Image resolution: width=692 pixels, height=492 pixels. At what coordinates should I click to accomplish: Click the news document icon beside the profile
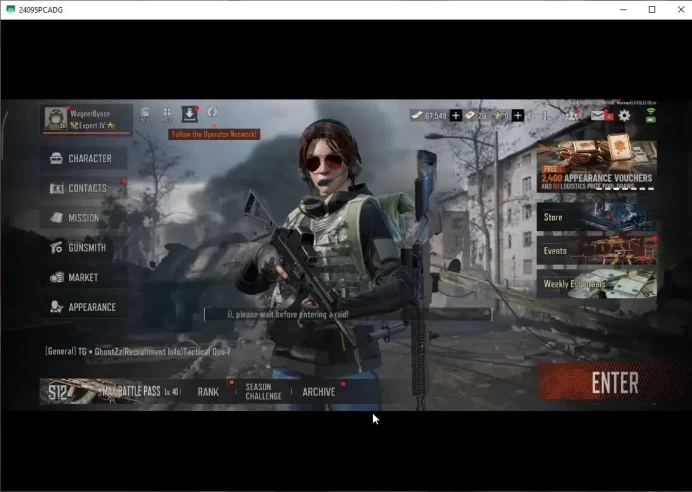coord(144,114)
